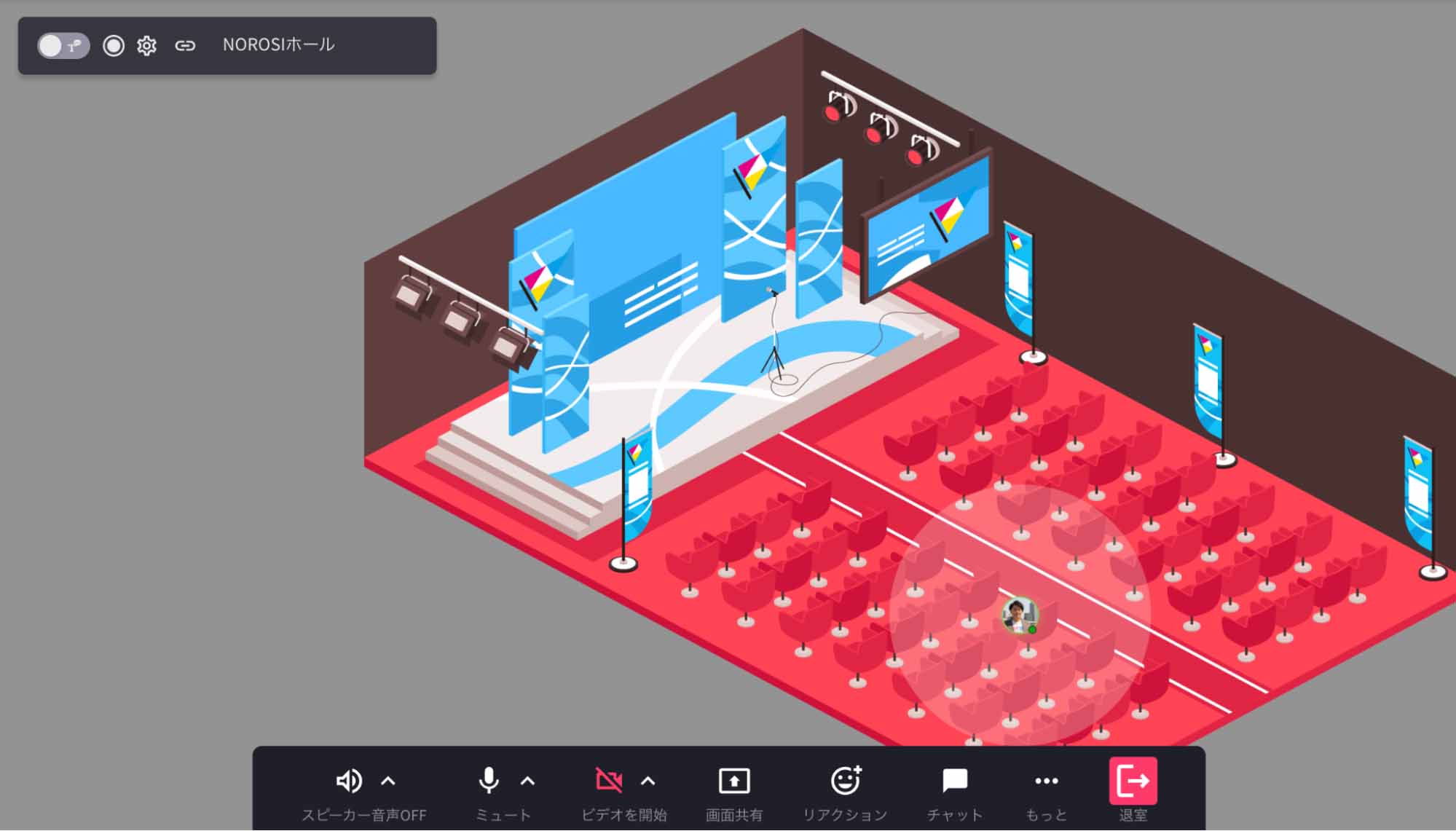Turn on camera with ビデオを開始

point(610,781)
